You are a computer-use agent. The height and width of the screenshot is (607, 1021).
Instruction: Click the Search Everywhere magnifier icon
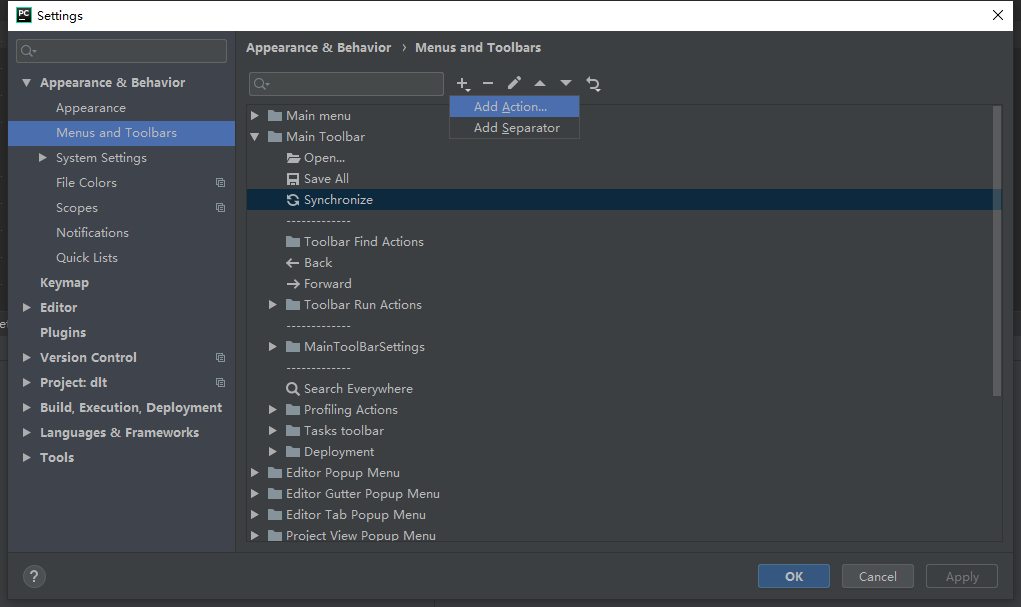pyautogui.click(x=293, y=389)
